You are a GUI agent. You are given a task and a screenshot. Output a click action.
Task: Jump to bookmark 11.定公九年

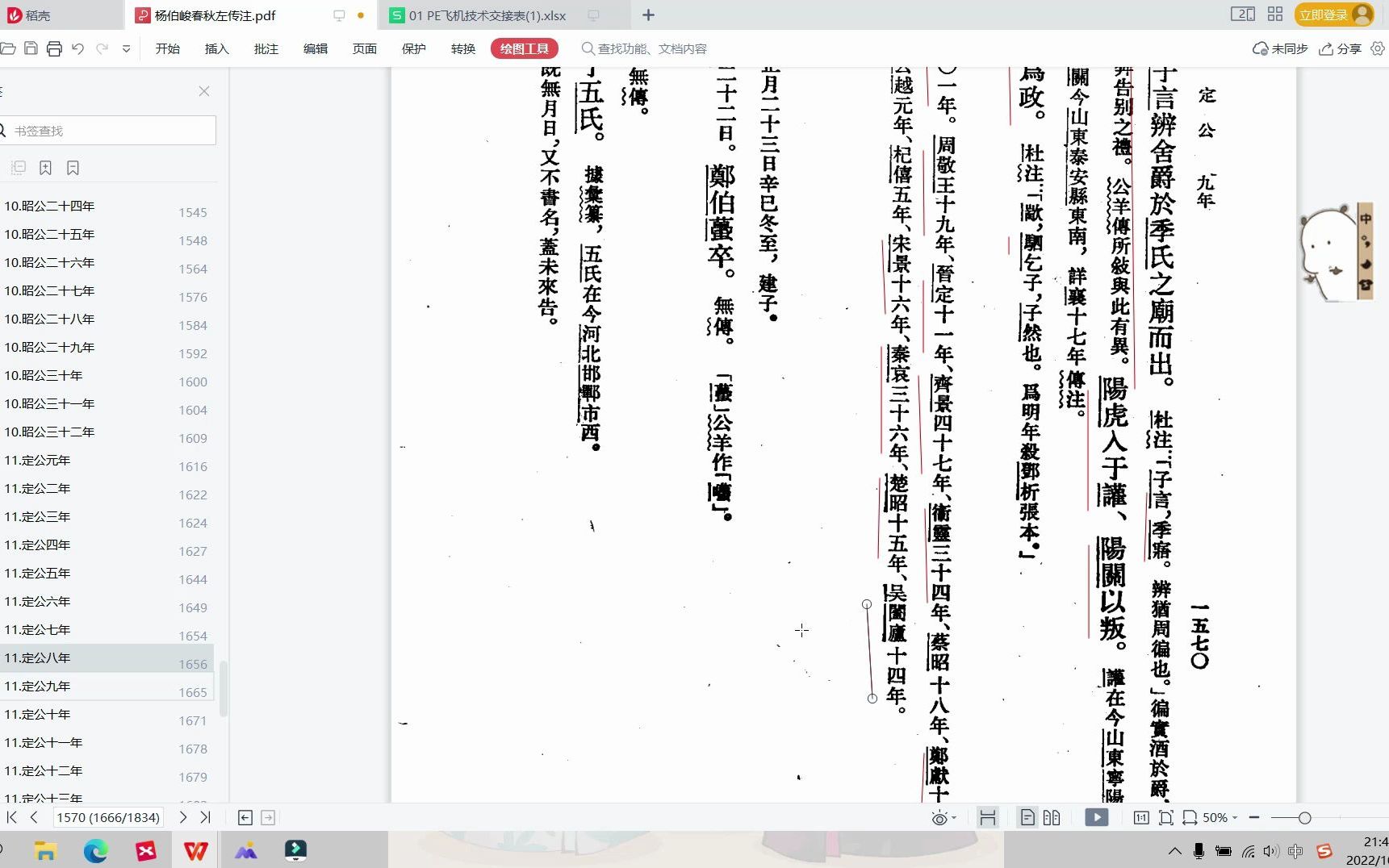click(x=107, y=686)
